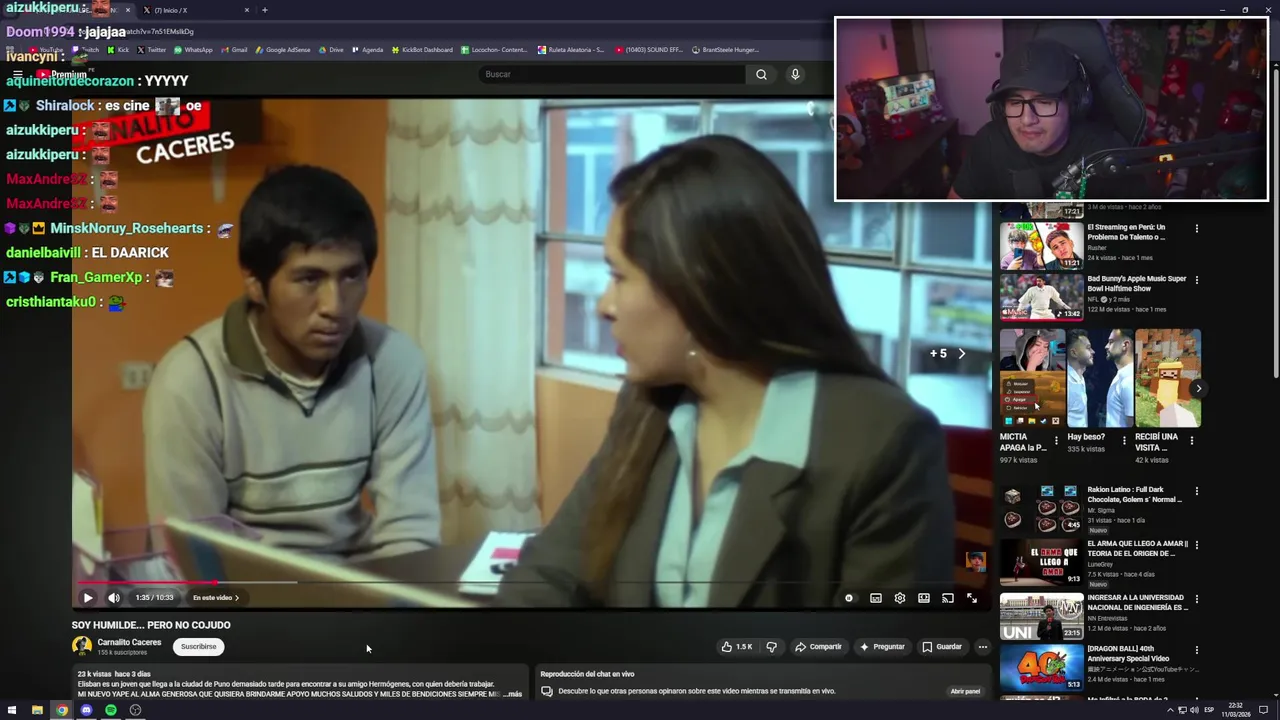Viewport: 1280px width, 720px height.
Task: Open the 'MICTIA APAGA la P...' Short
Action: [x=1032, y=378]
